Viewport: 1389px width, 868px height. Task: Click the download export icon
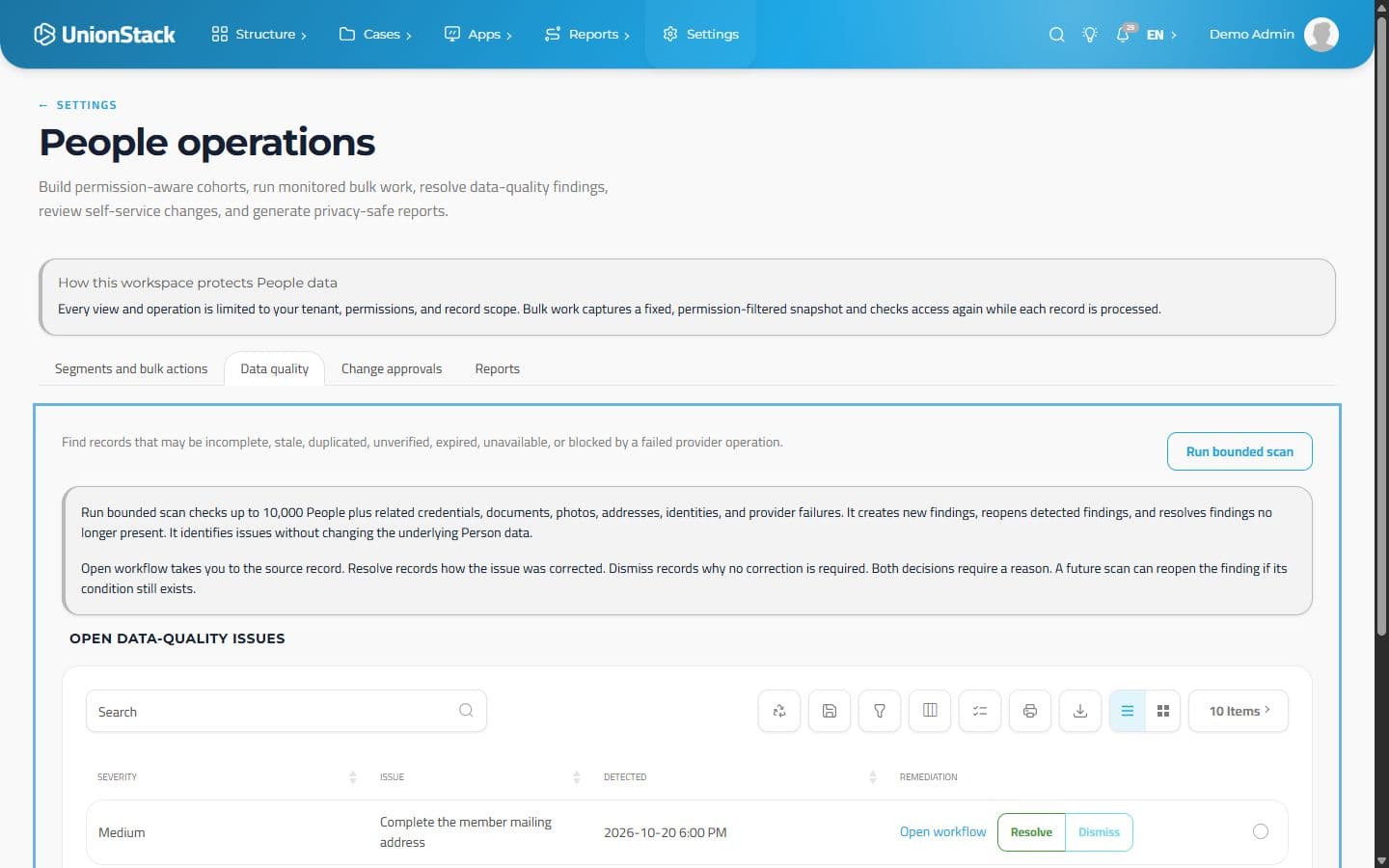tap(1080, 711)
